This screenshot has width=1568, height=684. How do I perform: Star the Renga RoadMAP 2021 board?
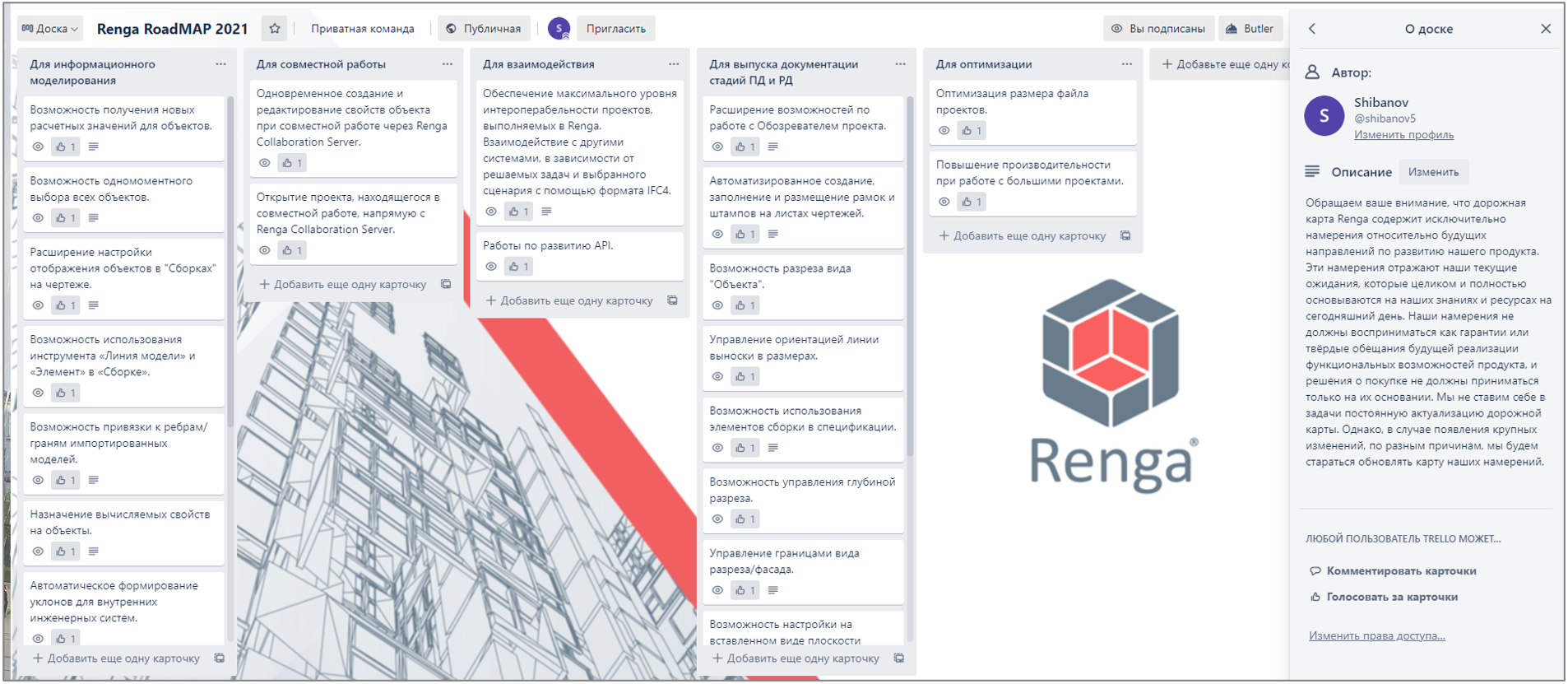(275, 29)
